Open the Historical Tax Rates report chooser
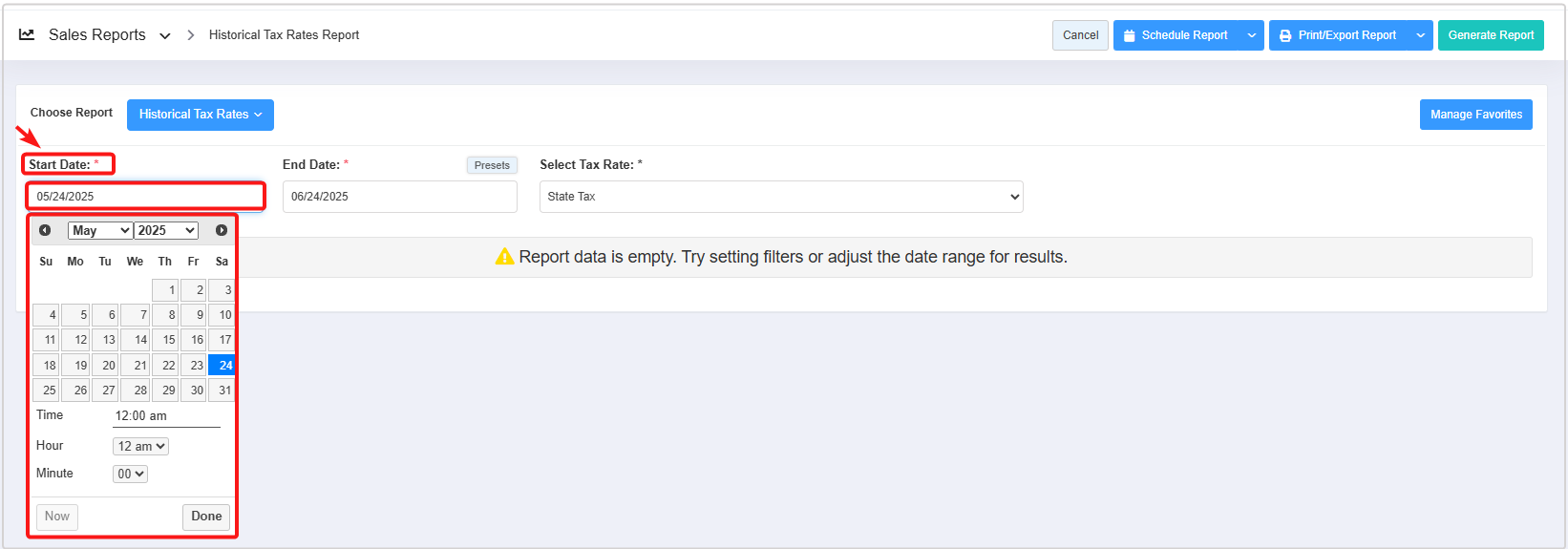 [200, 115]
